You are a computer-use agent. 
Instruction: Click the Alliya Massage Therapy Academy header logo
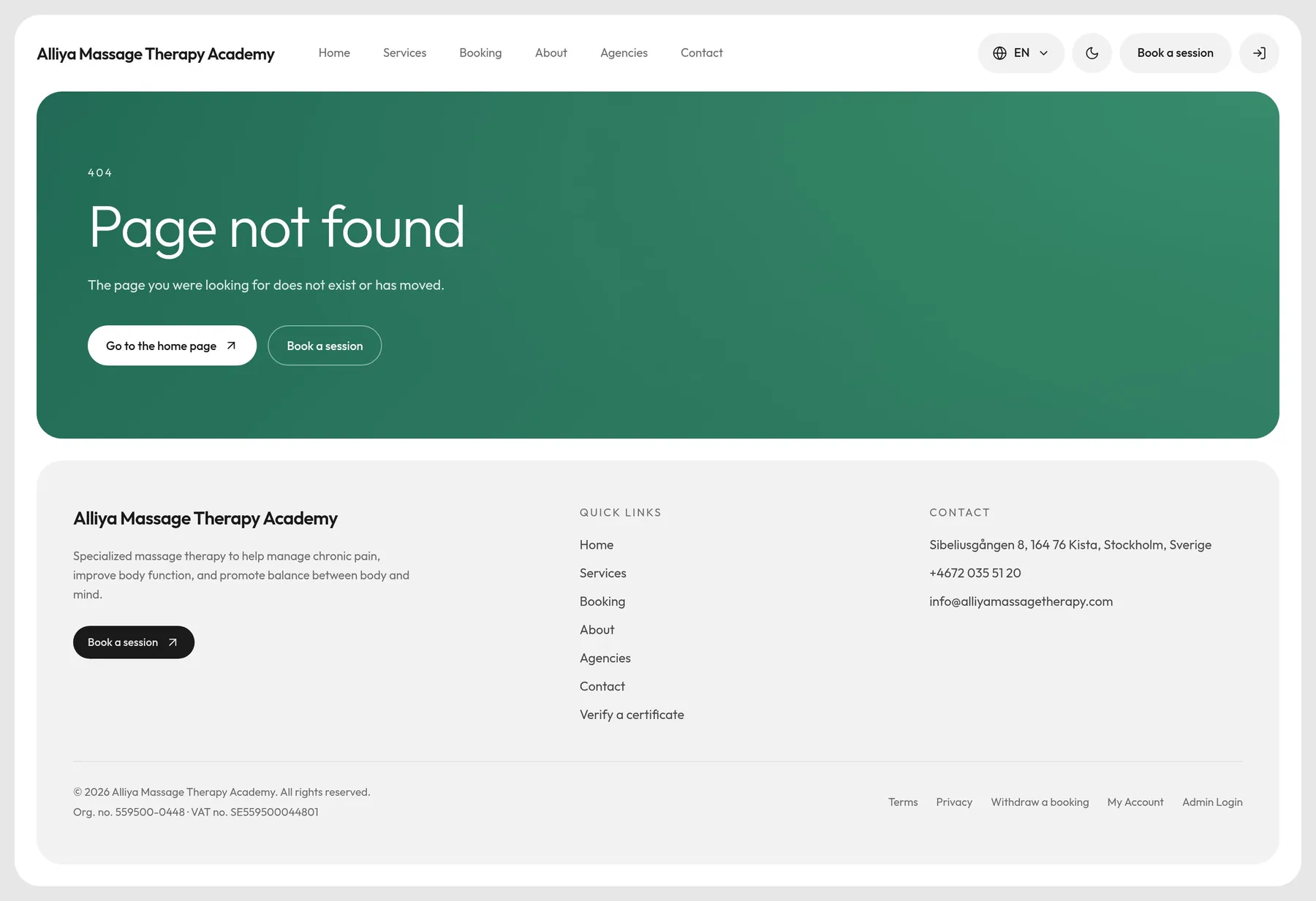click(x=156, y=53)
